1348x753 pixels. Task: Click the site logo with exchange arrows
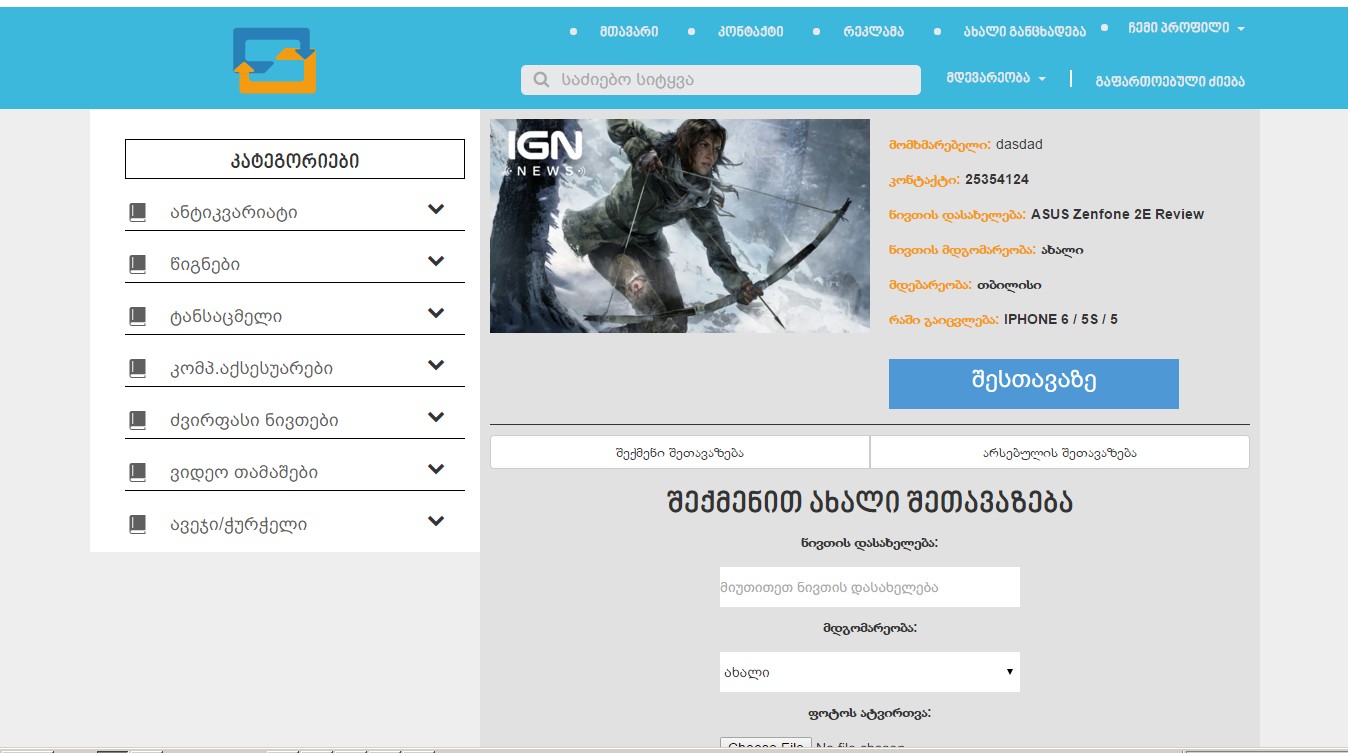pyautogui.click(x=275, y=61)
